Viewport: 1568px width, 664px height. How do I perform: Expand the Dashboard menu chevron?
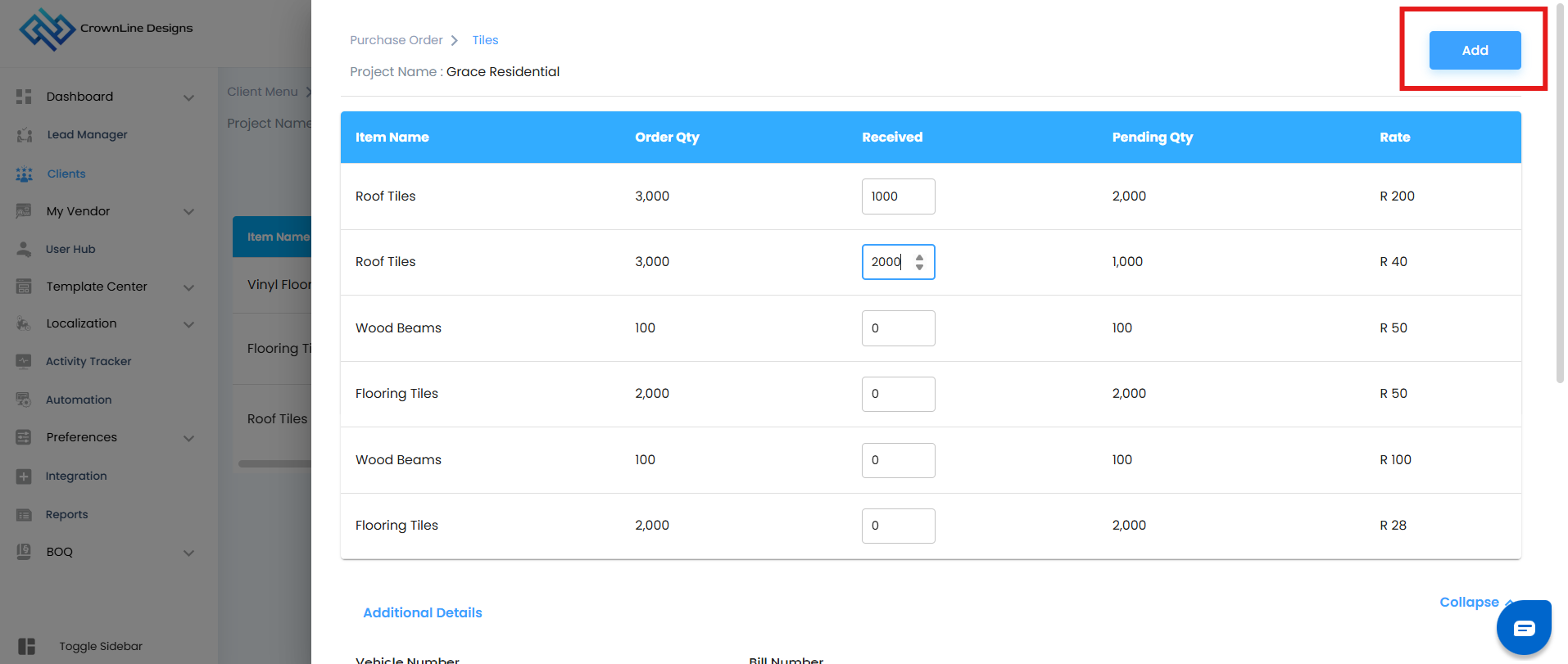pos(189,97)
